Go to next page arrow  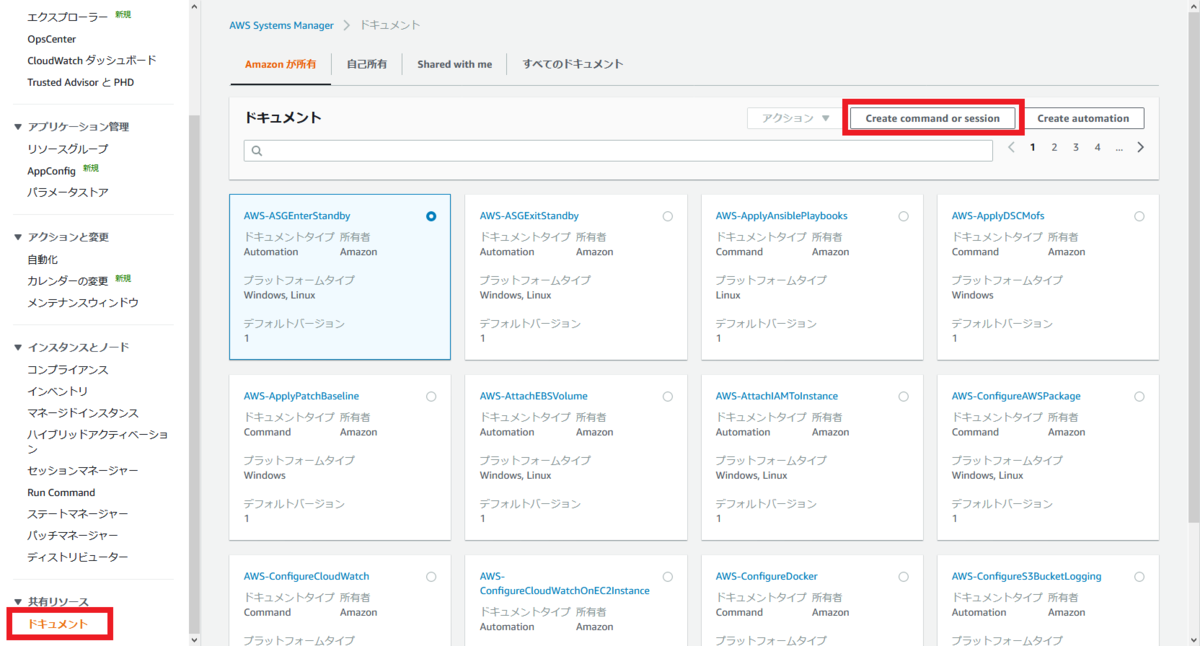[x=1141, y=147]
